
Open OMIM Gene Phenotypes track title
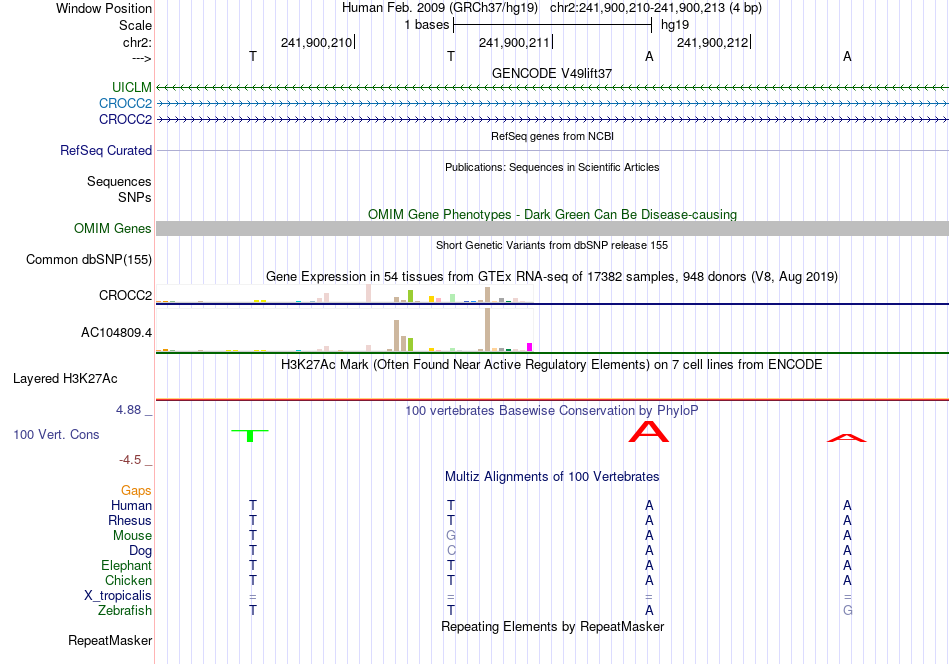tap(552, 214)
